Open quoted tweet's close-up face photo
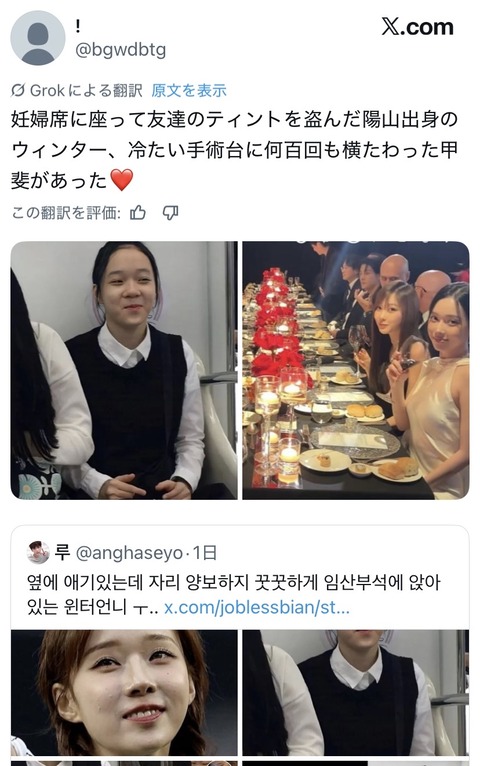The width and height of the screenshot is (480, 766). [x=124, y=692]
